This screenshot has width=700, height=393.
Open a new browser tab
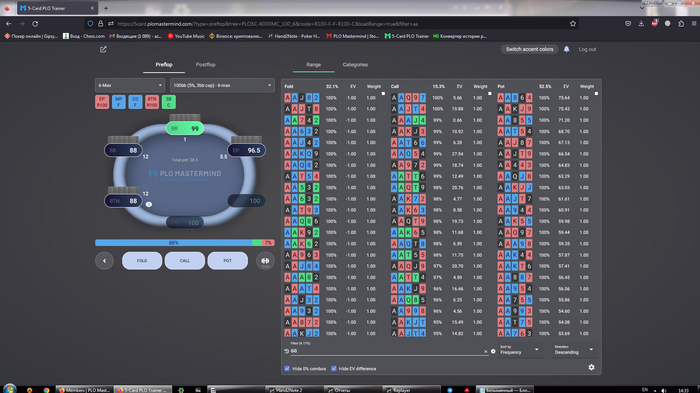pyautogui.click(x=106, y=8)
